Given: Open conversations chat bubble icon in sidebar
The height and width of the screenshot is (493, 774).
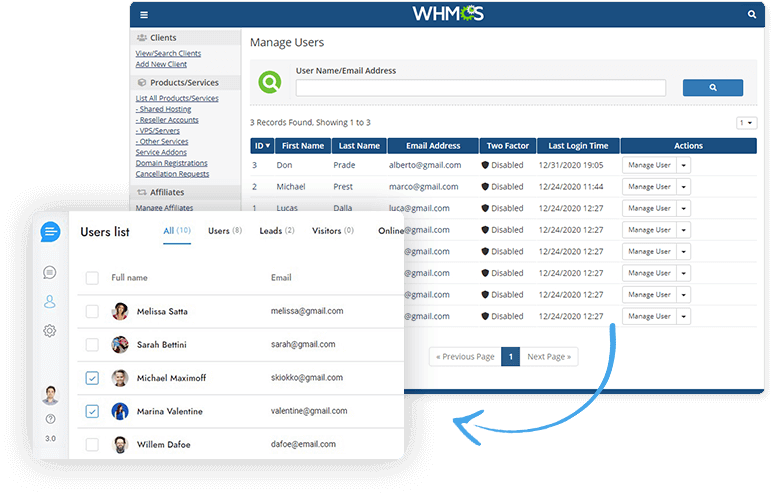Looking at the screenshot, I should click(50, 272).
